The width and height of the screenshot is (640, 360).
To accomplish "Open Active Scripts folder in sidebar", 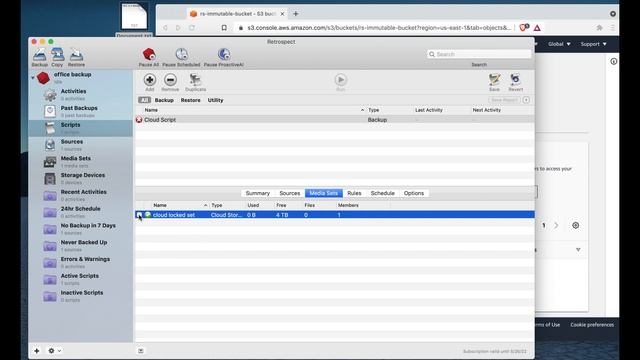I will tap(81, 279).
